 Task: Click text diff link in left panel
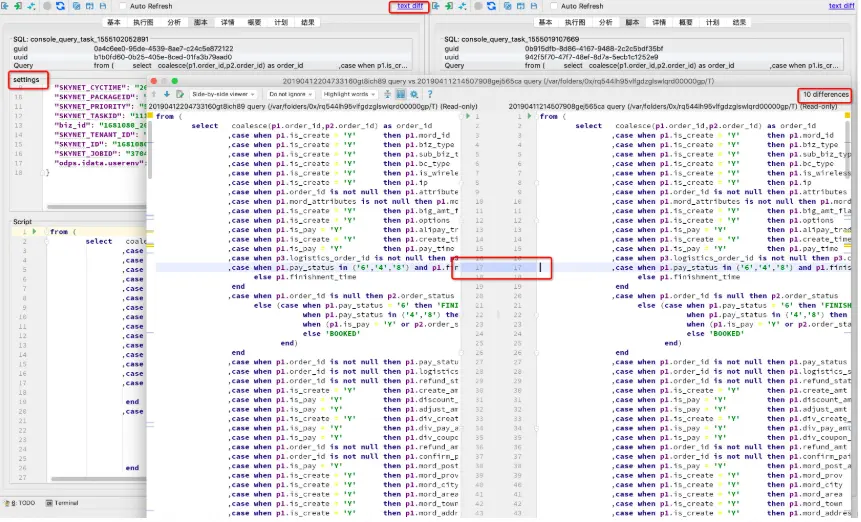410,6
